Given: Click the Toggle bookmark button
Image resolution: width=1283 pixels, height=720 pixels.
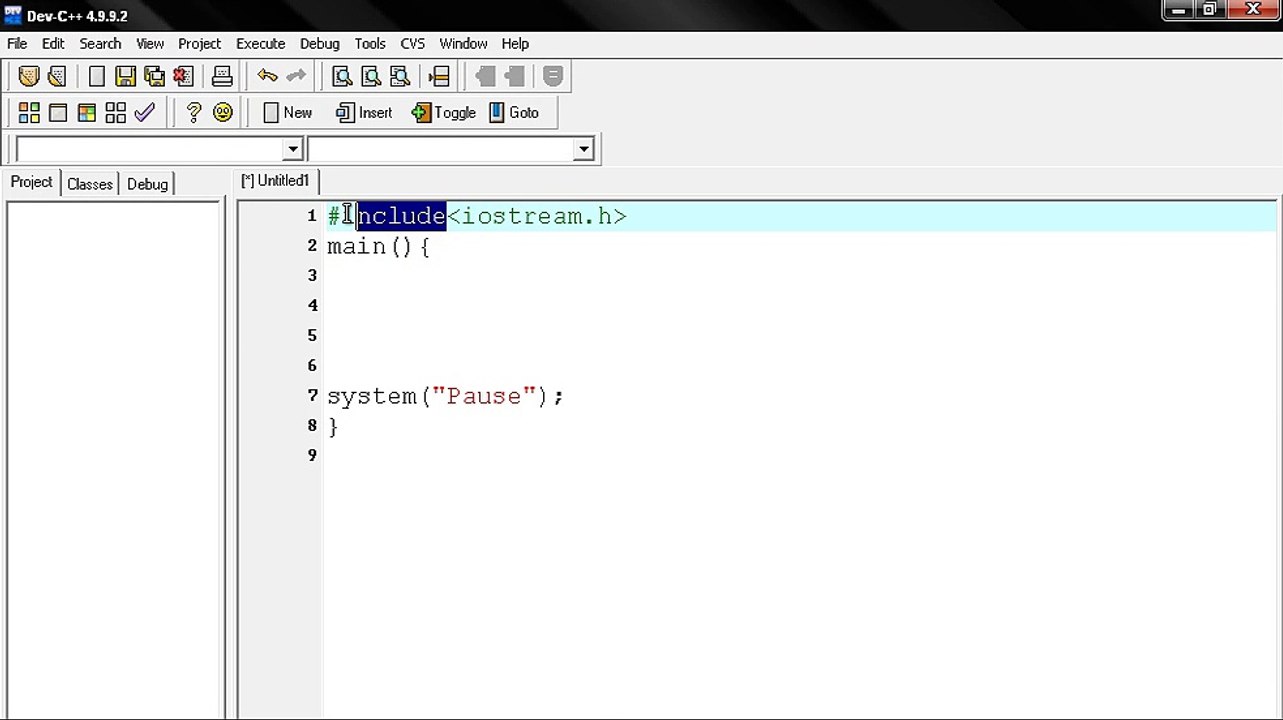Looking at the screenshot, I should (x=444, y=113).
